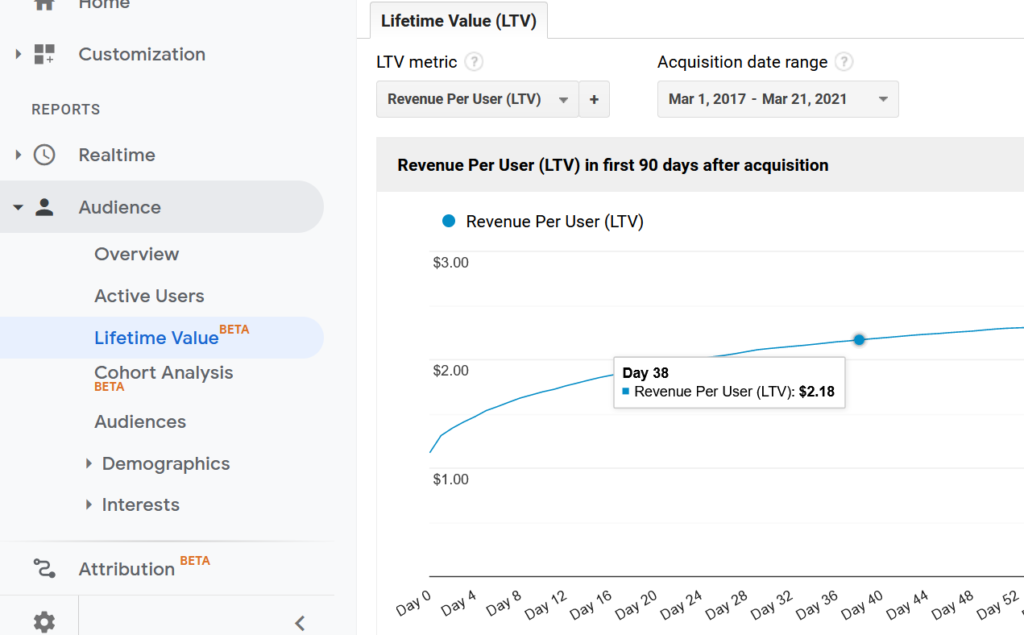Screen dimensions: 1024x635
Task: Open the Revenue Per User metric dropdown
Action: pyautogui.click(x=478, y=99)
